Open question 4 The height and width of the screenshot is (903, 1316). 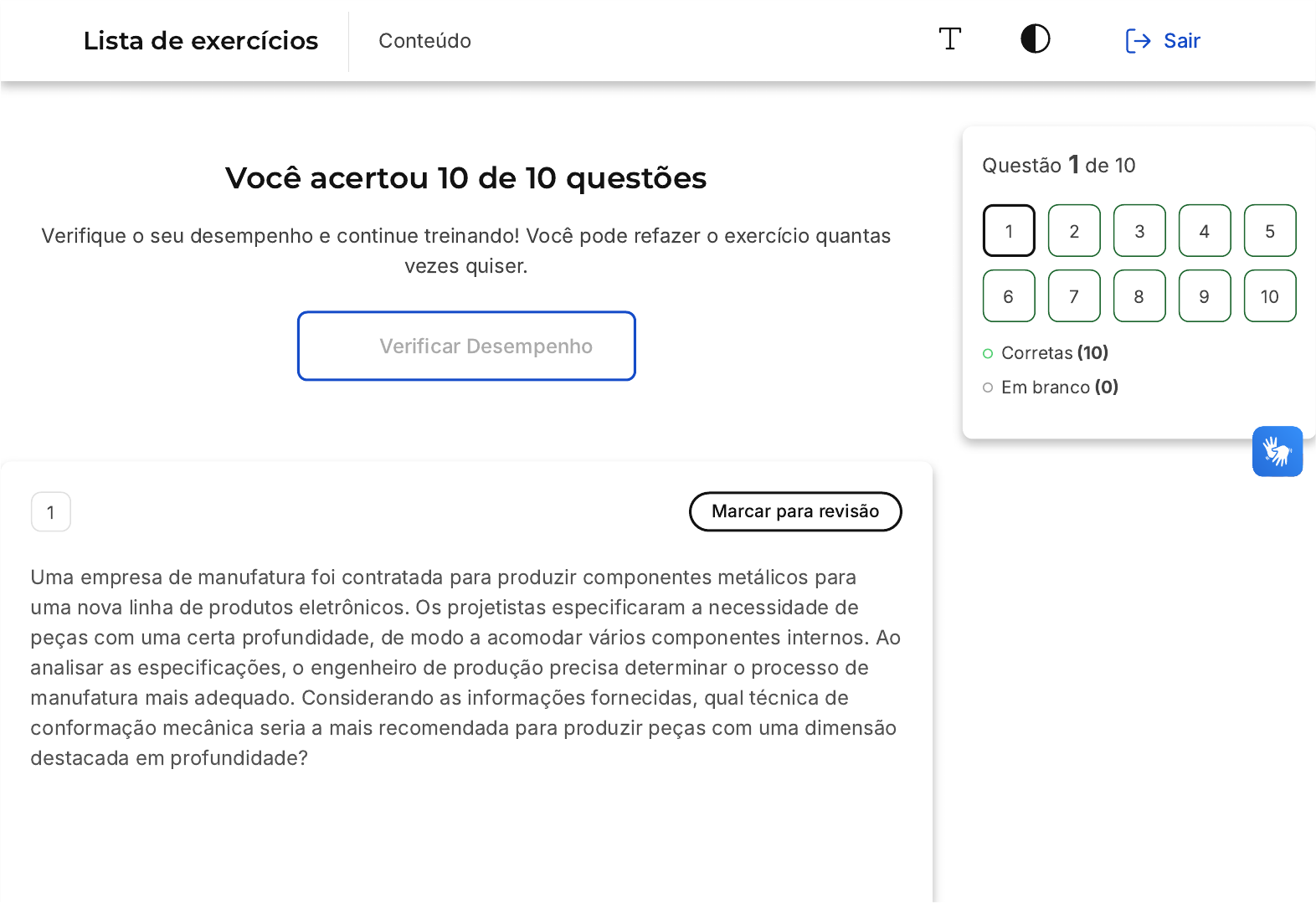tap(1205, 231)
